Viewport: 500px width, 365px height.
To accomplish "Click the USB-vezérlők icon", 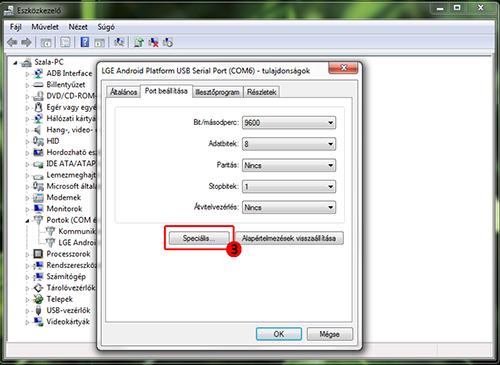I will click(38, 310).
